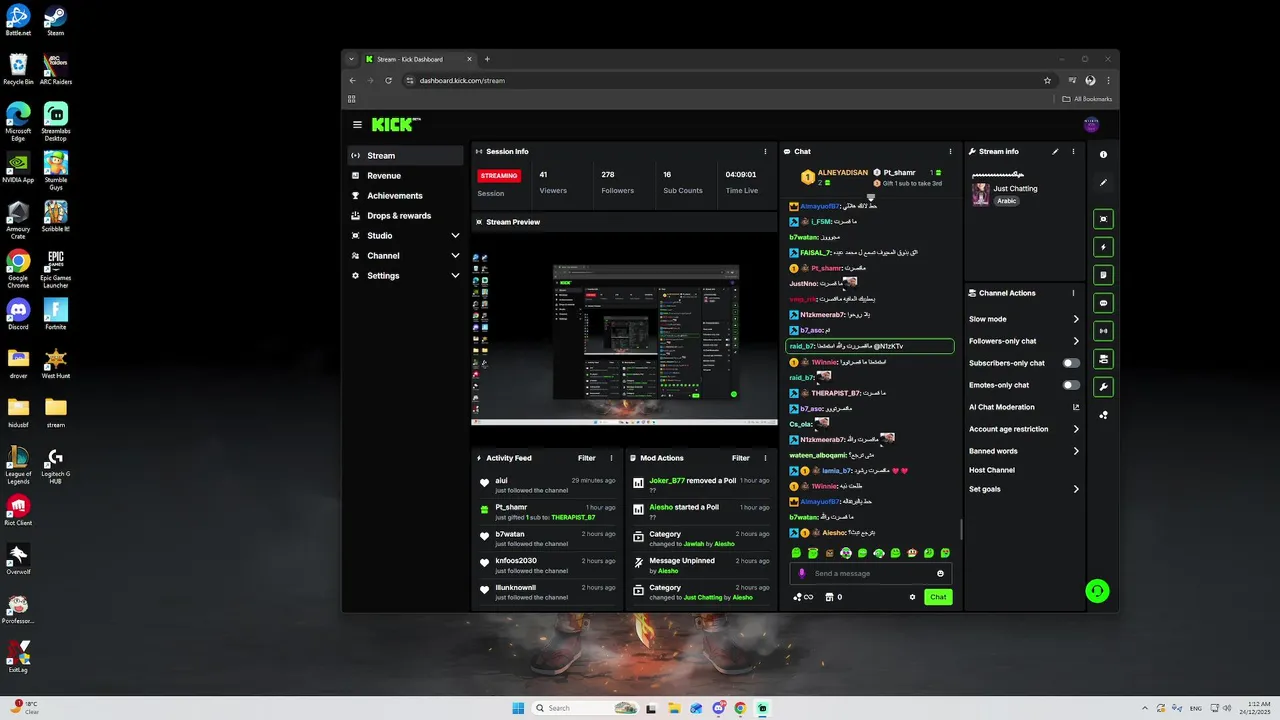
Task: Open the hamburger menu beside Kick logo
Action: pyautogui.click(x=357, y=125)
